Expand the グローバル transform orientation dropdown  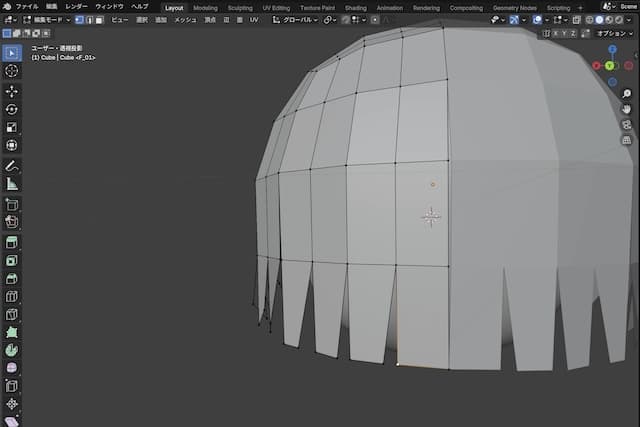point(297,19)
